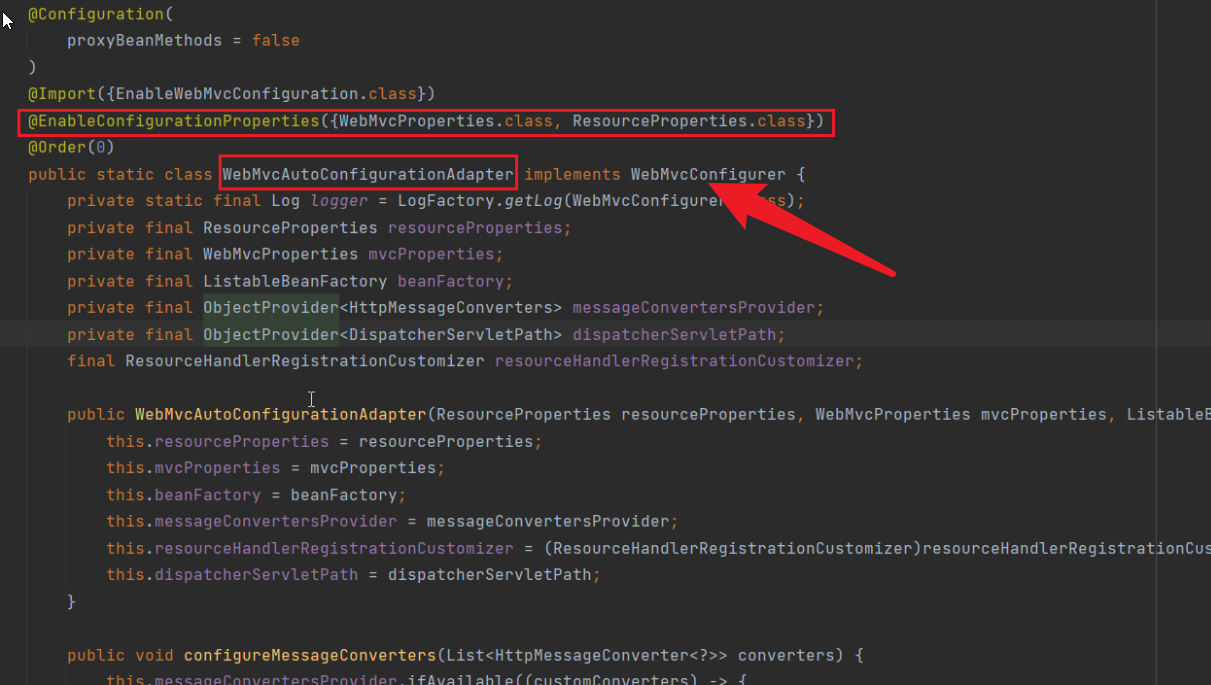The image size is (1211, 685).
Task: Click the false value of proxyBeanMethods
Action: coord(276,41)
